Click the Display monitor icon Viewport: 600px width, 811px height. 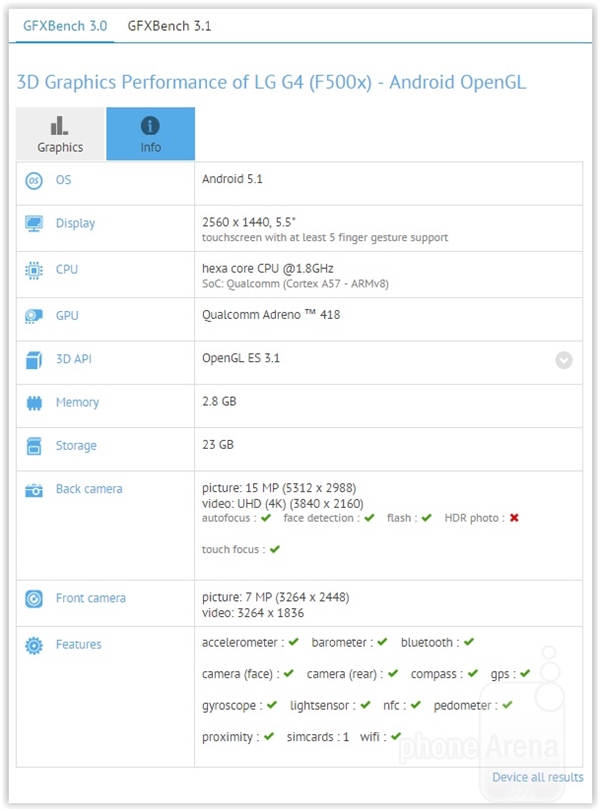[34, 223]
